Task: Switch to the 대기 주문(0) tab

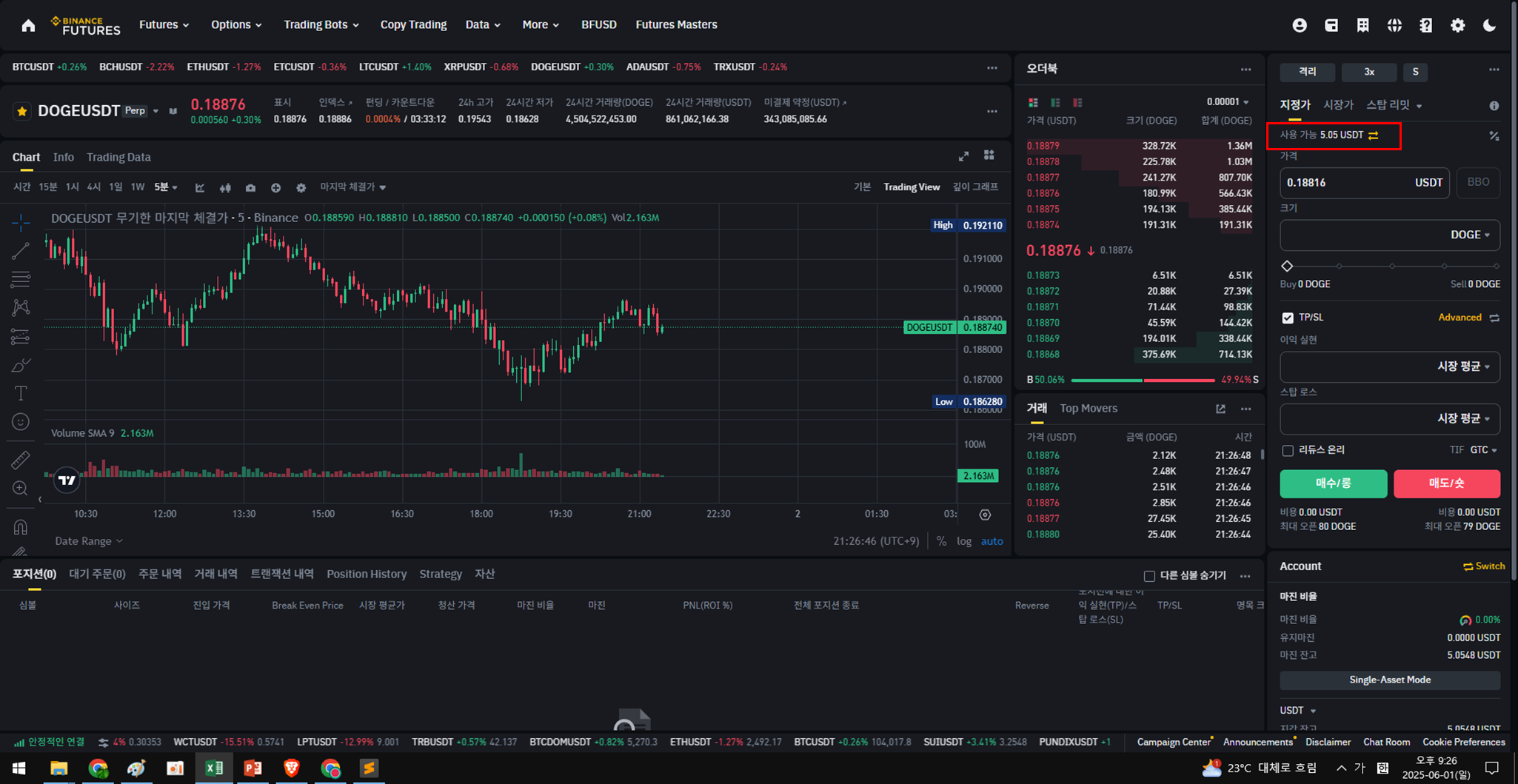Action: [x=97, y=574]
